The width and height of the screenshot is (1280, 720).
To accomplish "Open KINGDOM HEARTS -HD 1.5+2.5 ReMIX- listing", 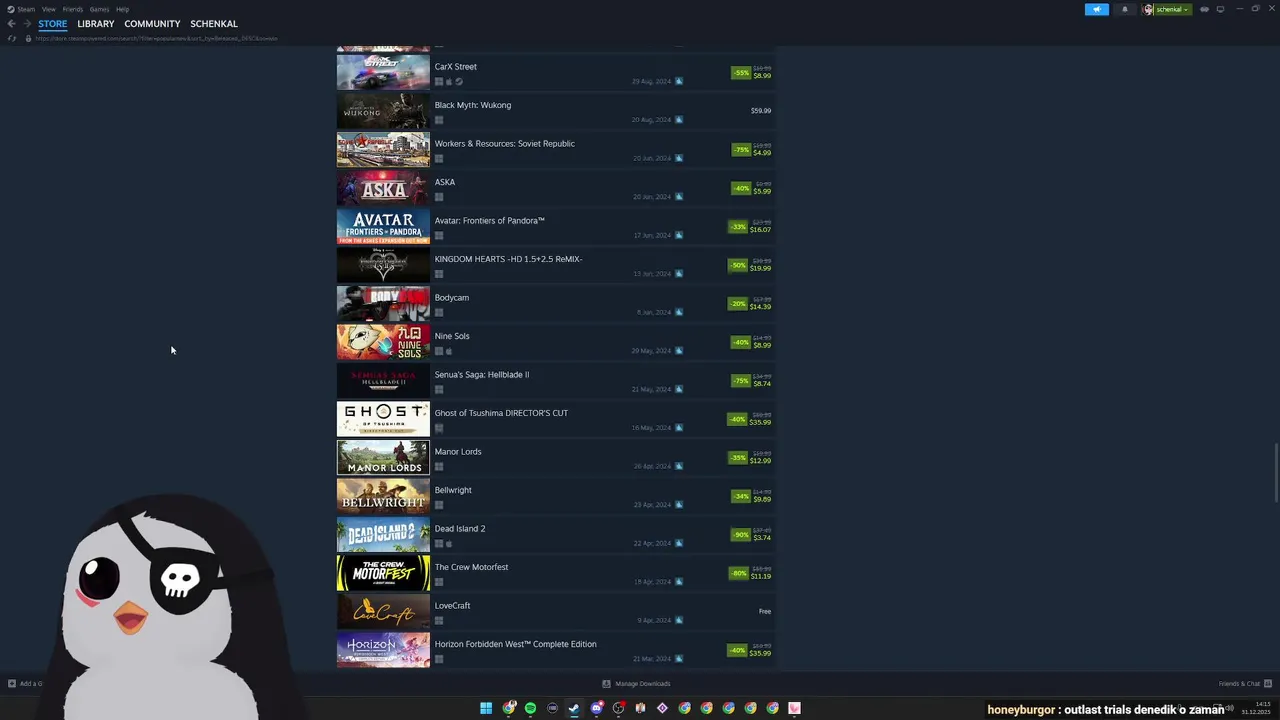I will [x=555, y=265].
